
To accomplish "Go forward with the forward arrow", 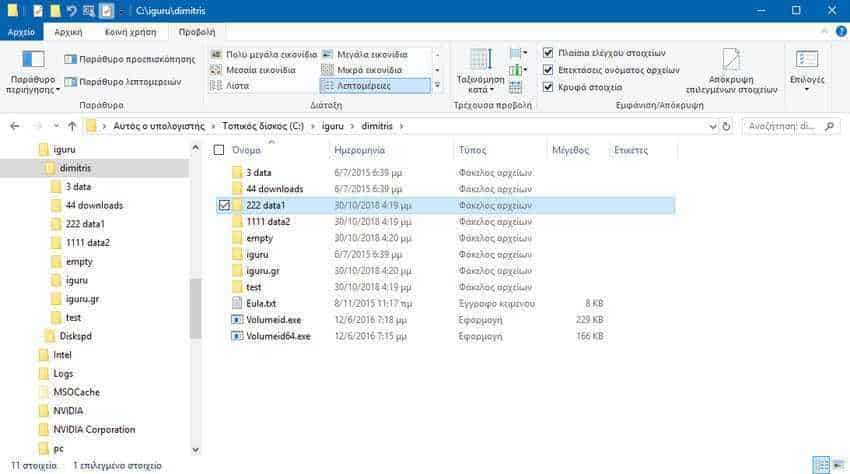I will [37, 126].
